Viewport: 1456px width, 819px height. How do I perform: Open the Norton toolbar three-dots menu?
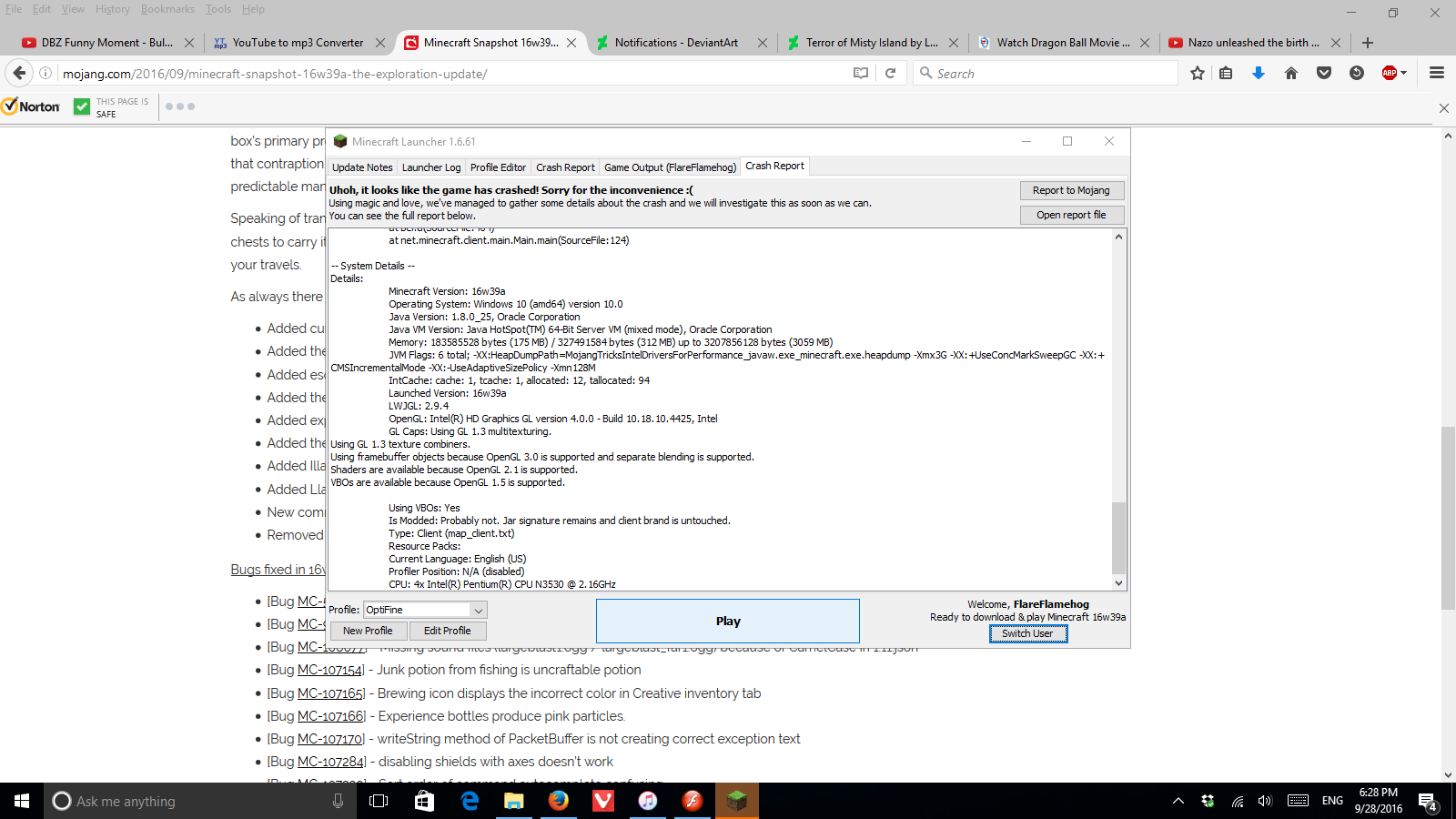coord(180,106)
